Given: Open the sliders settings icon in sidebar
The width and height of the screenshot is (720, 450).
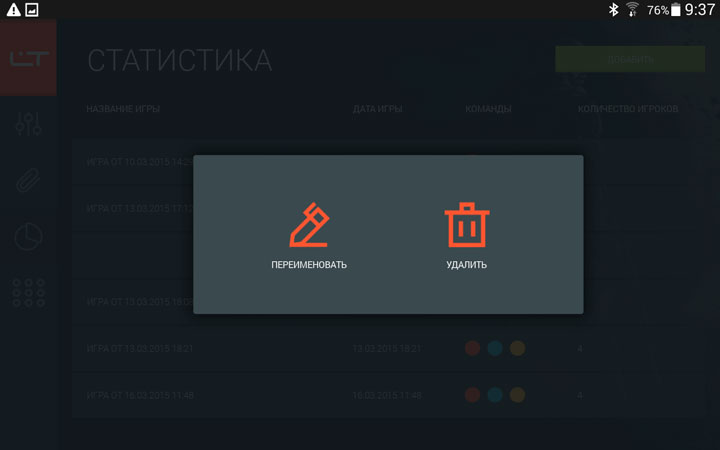Looking at the screenshot, I should coord(28,123).
